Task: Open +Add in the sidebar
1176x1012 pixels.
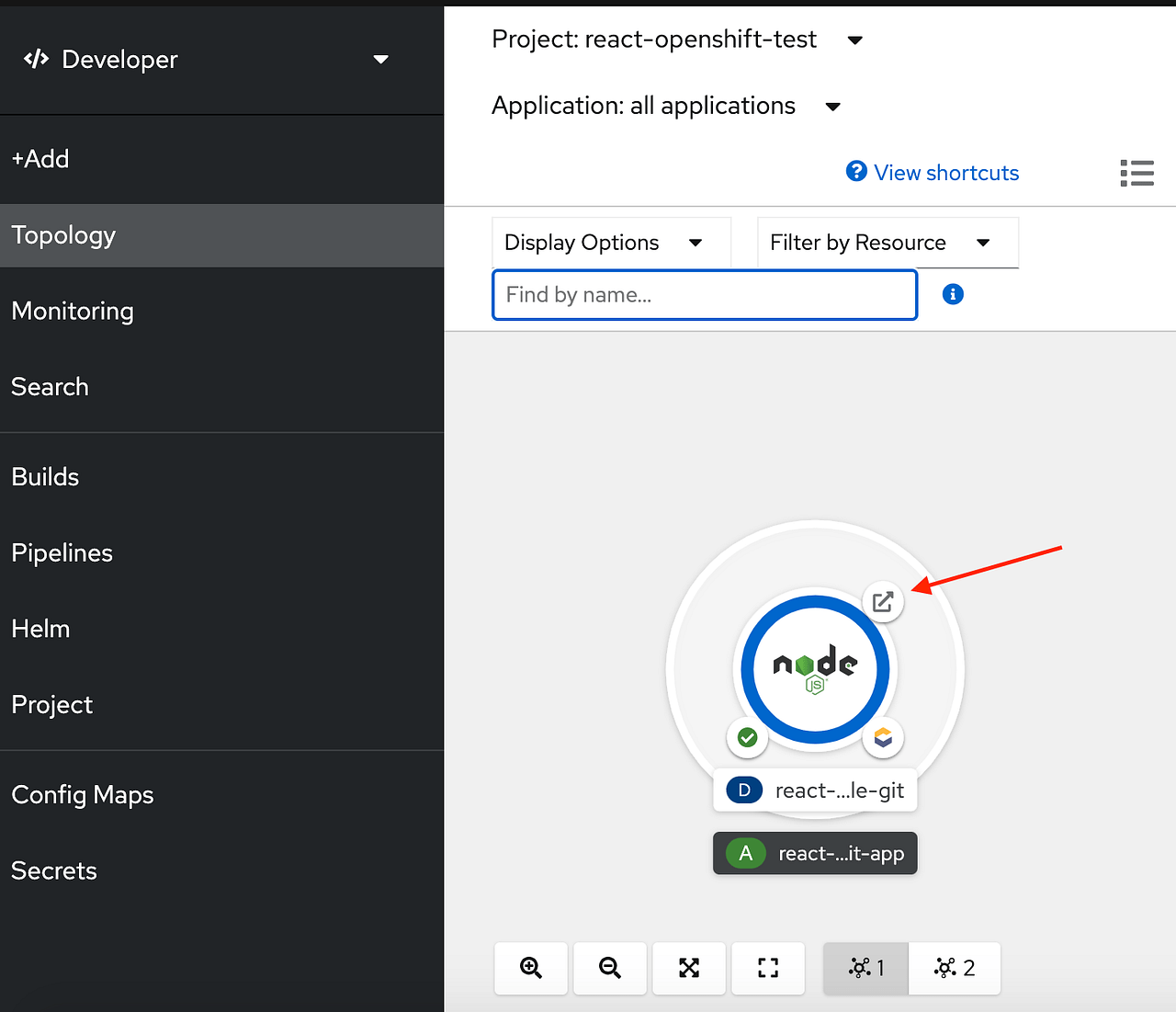Action: tap(221, 159)
